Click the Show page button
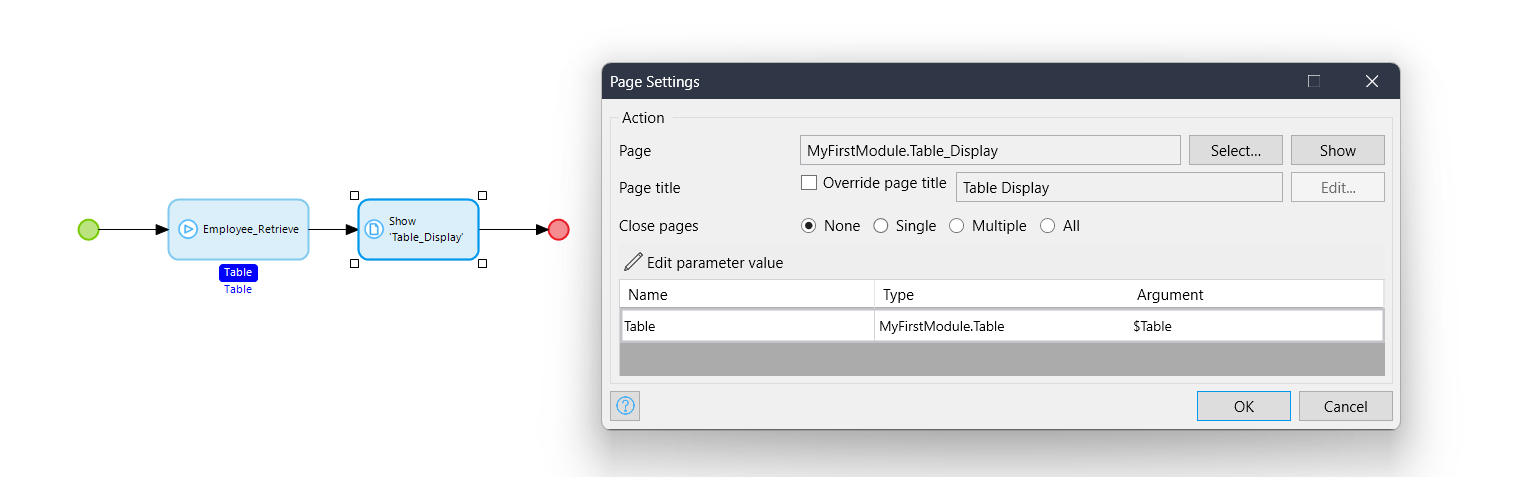Image resolution: width=1517 pixels, height=477 pixels. [x=1337, y=151]
